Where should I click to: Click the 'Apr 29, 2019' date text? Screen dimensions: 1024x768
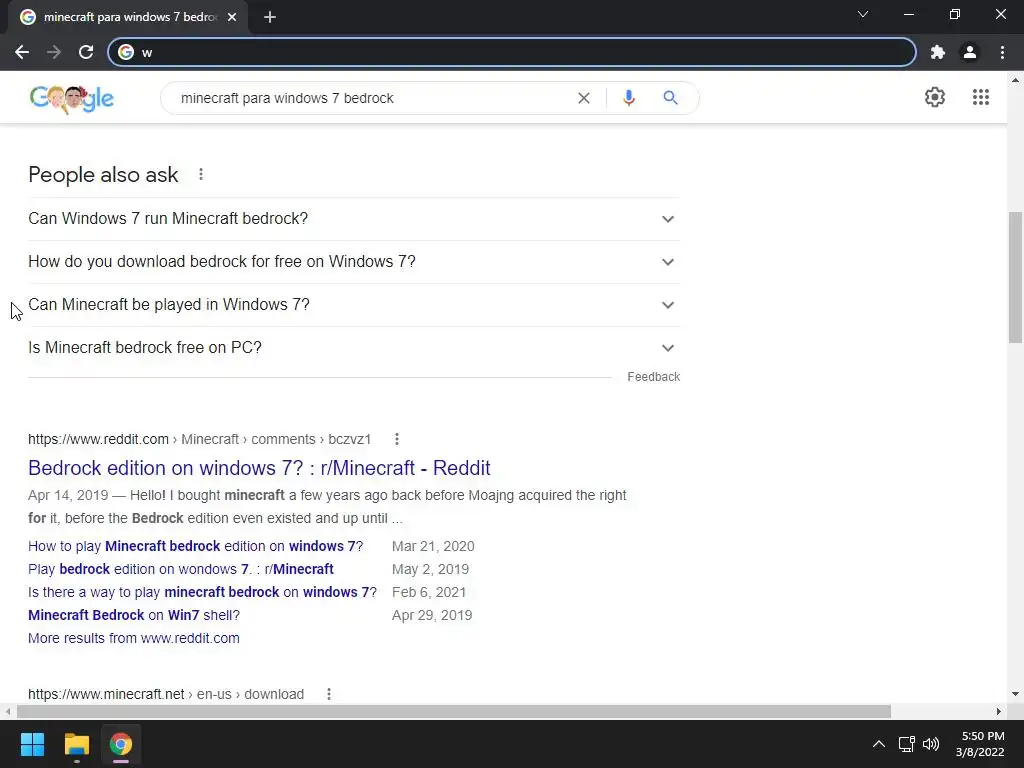click(x=432, y=615)
